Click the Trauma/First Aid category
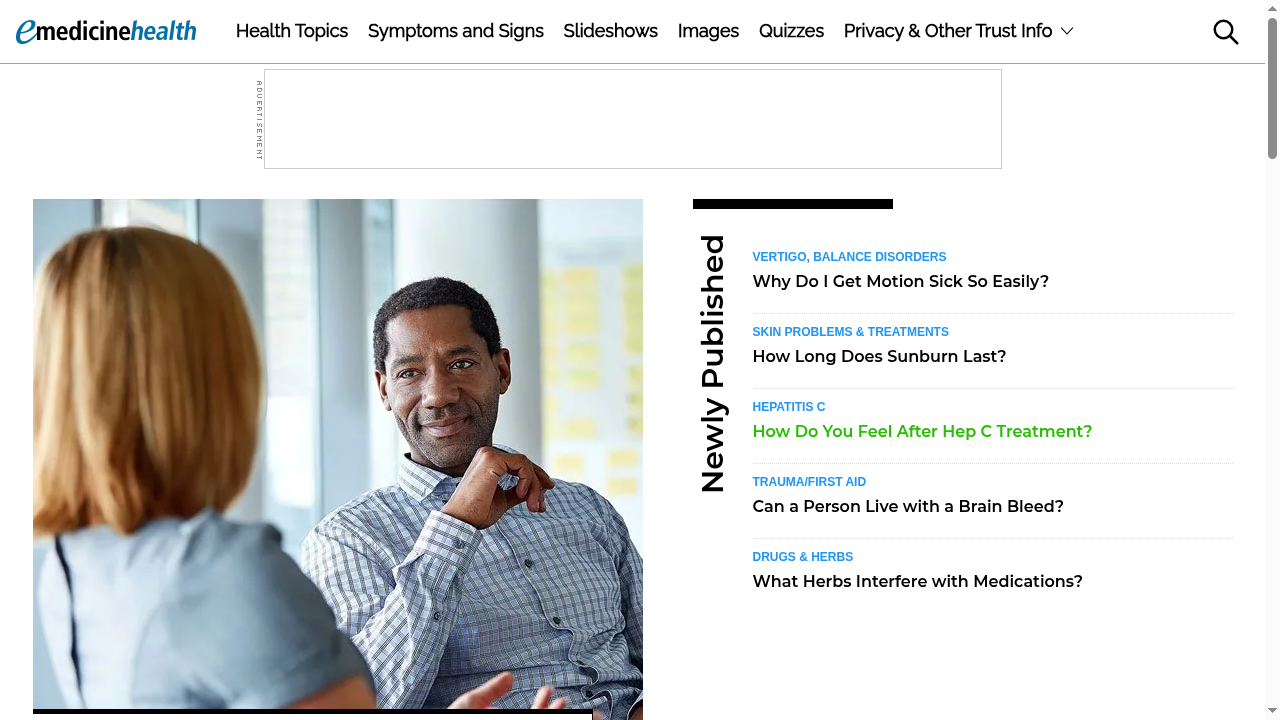1280x720 pixels. coord(809,482)
